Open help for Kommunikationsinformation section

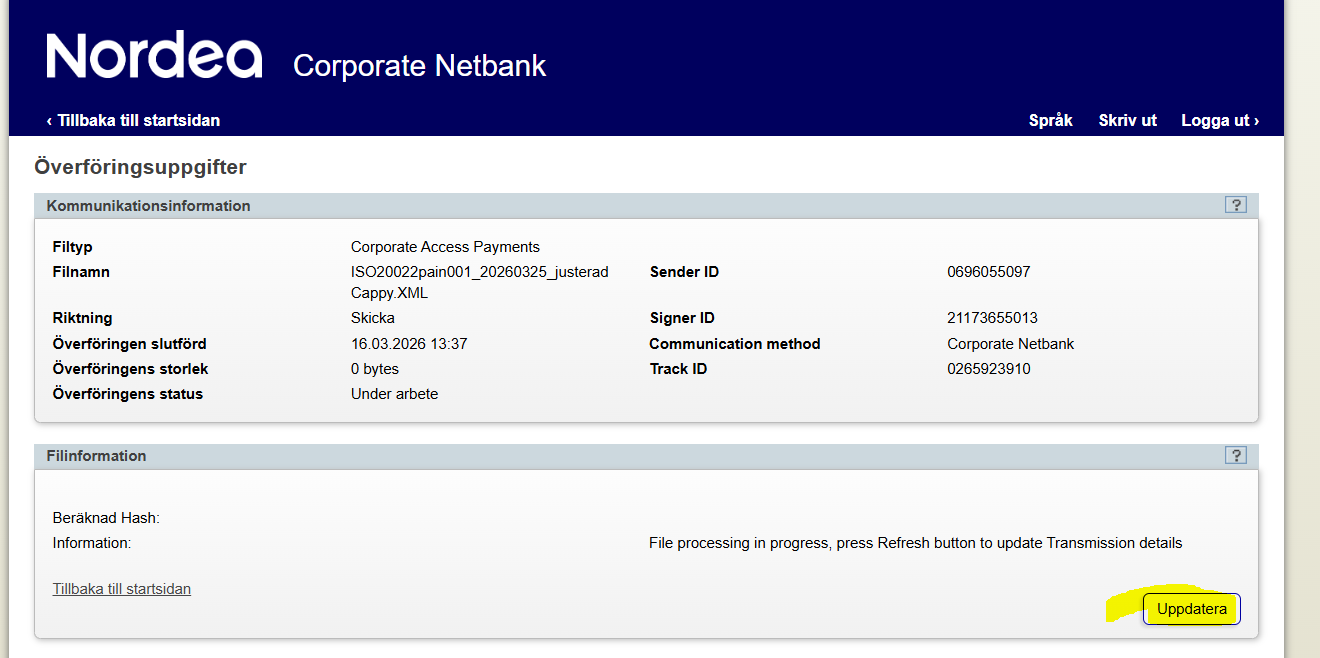[x=1235, y=205]
